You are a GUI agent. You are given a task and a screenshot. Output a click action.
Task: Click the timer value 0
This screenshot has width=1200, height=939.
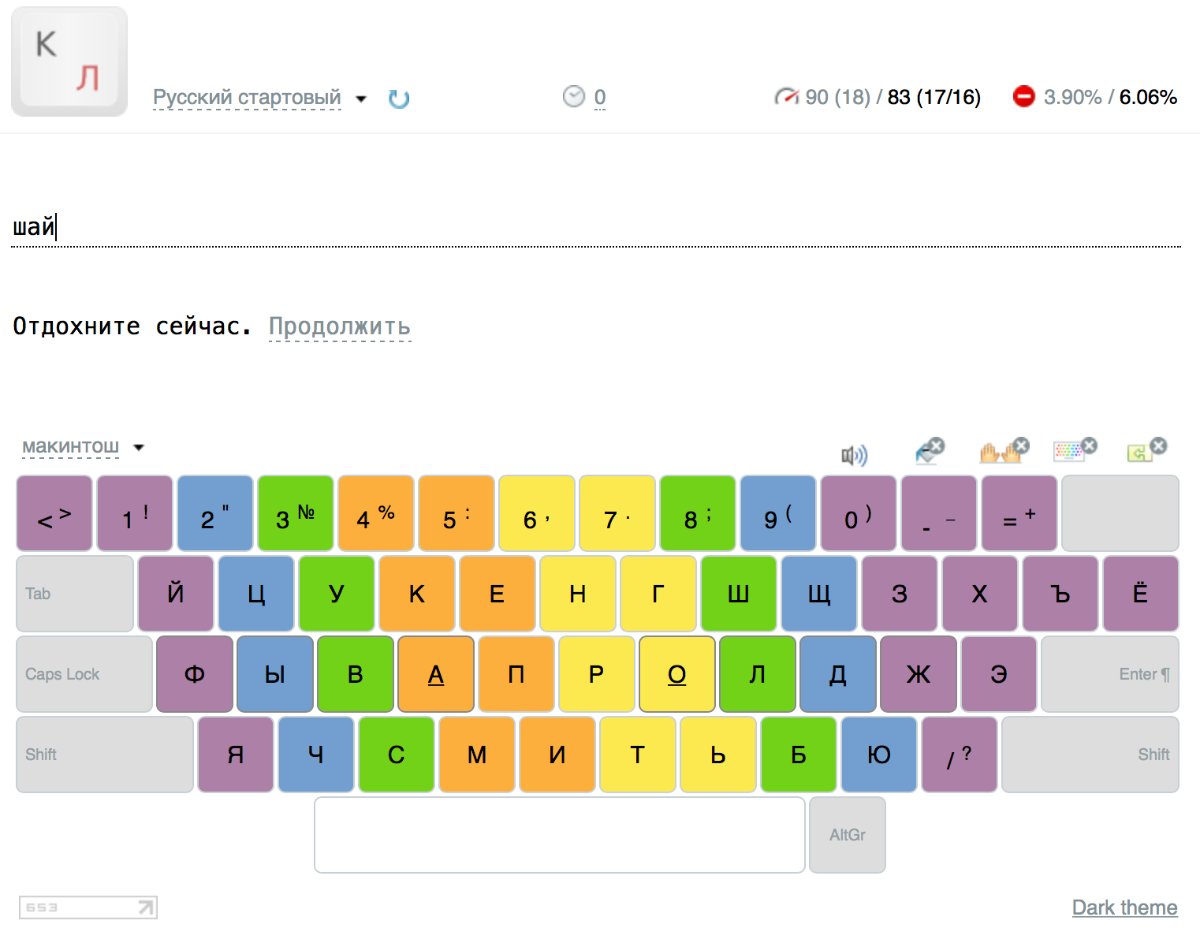click(x=600, y=97)
